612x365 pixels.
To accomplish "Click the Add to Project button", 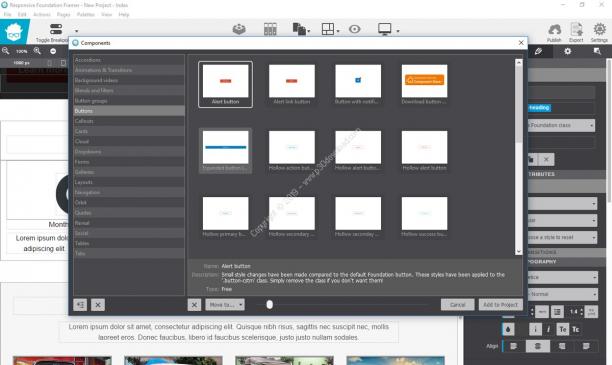I will (x=500, y=304).
